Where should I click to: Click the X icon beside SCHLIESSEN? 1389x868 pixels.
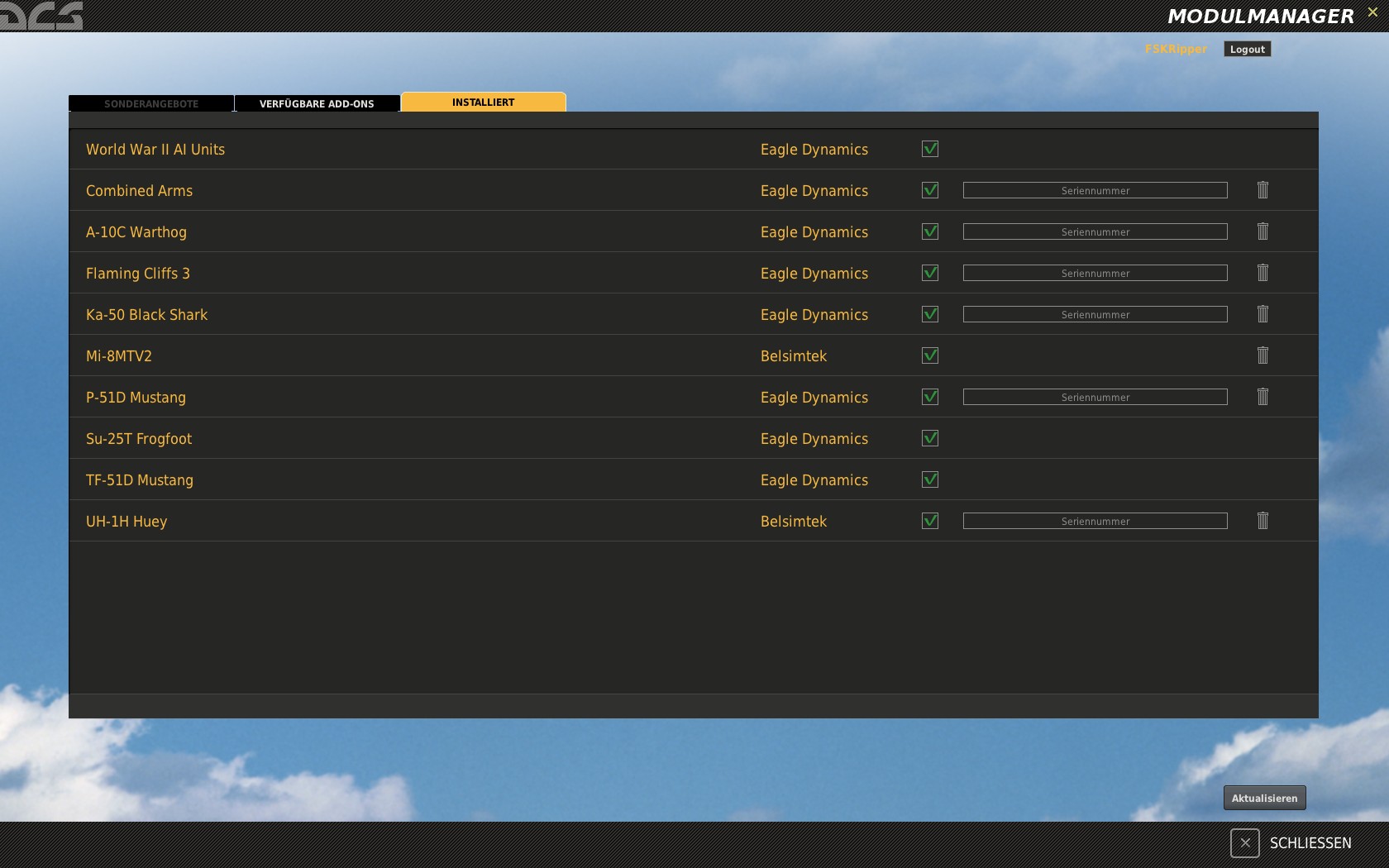point(1244,843)
